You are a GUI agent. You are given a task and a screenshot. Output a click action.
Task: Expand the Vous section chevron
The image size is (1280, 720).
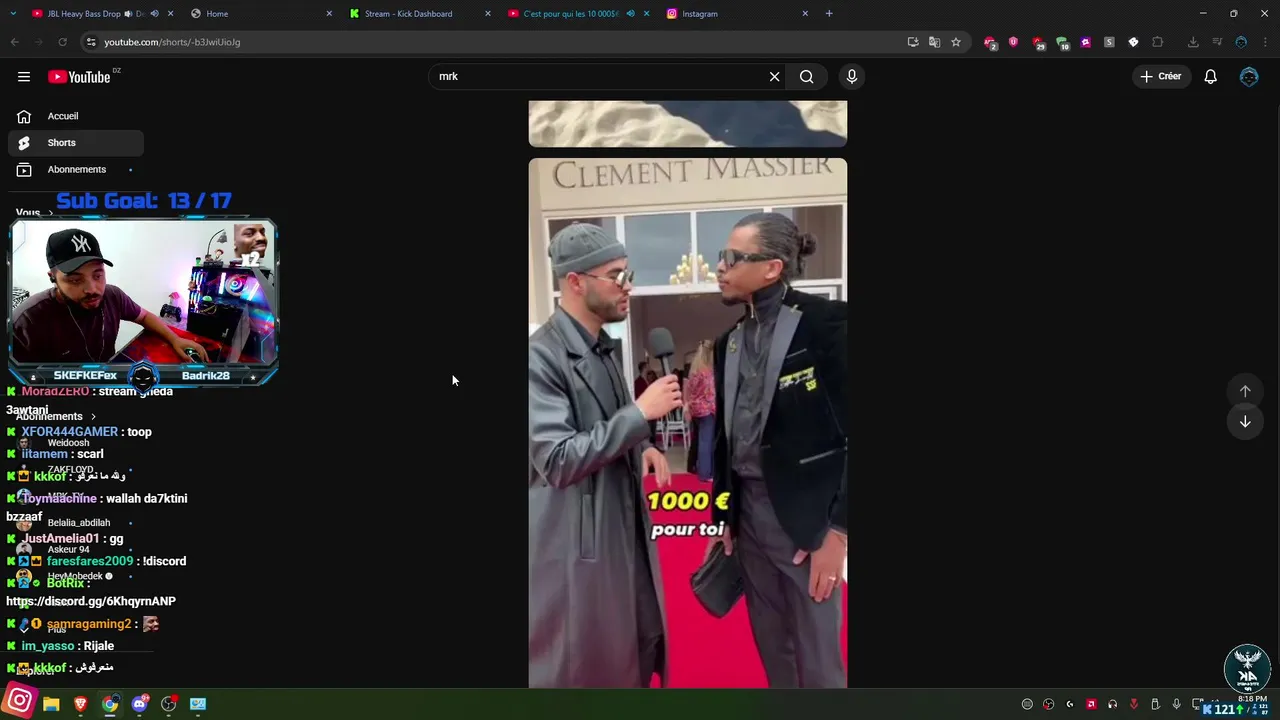(50, 213)
